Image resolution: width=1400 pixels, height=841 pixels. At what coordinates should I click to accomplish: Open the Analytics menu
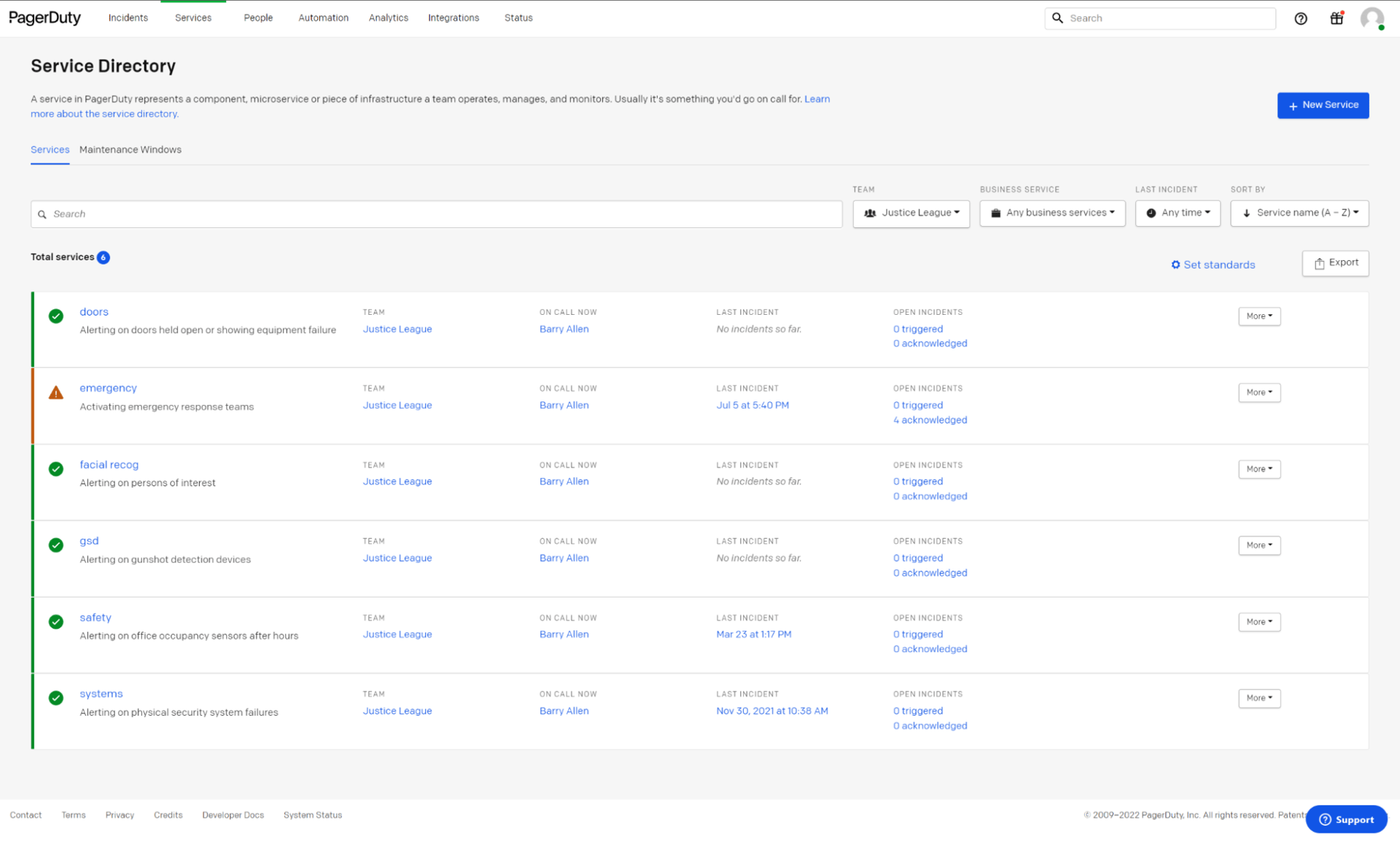pos(389,17)
